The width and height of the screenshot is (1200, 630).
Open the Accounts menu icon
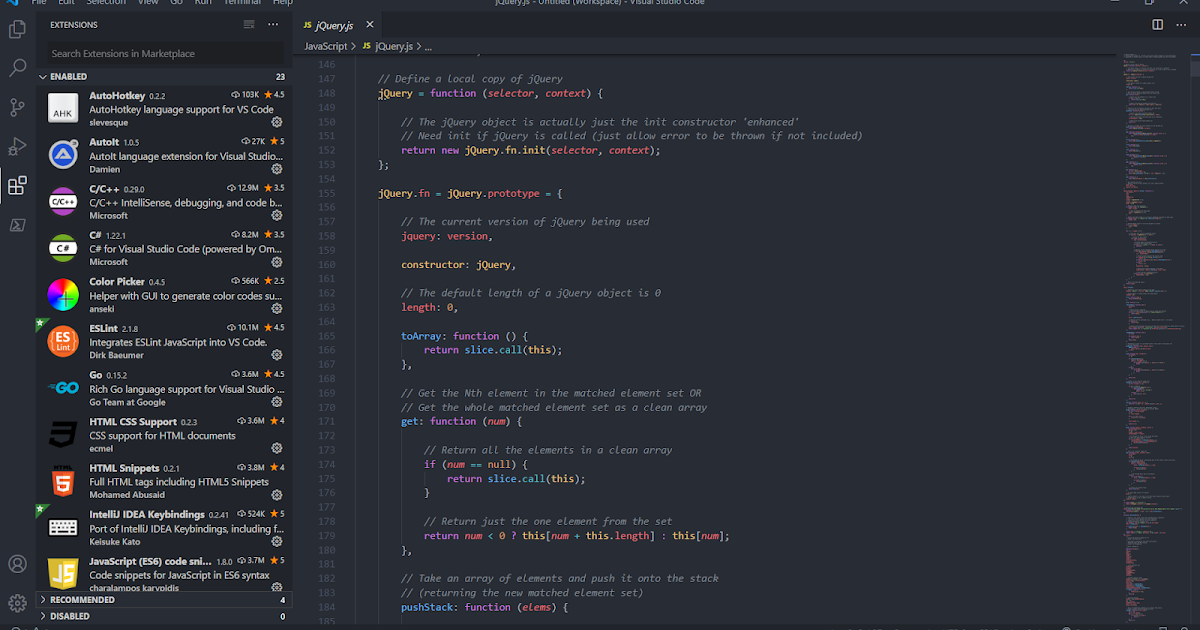pos(17,564)
